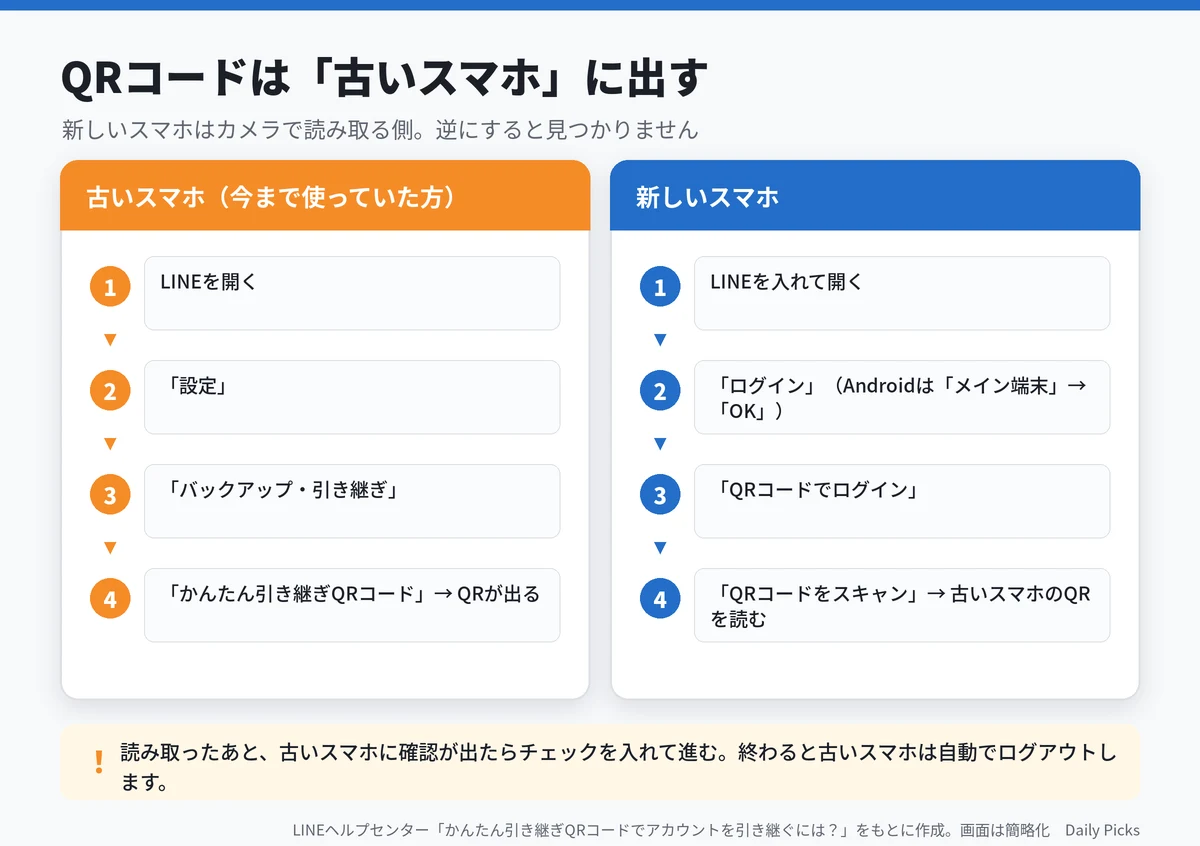Click the LINEヘルプセンター source credit line
Screen dimensions: 1200x846
pos(671,830)
